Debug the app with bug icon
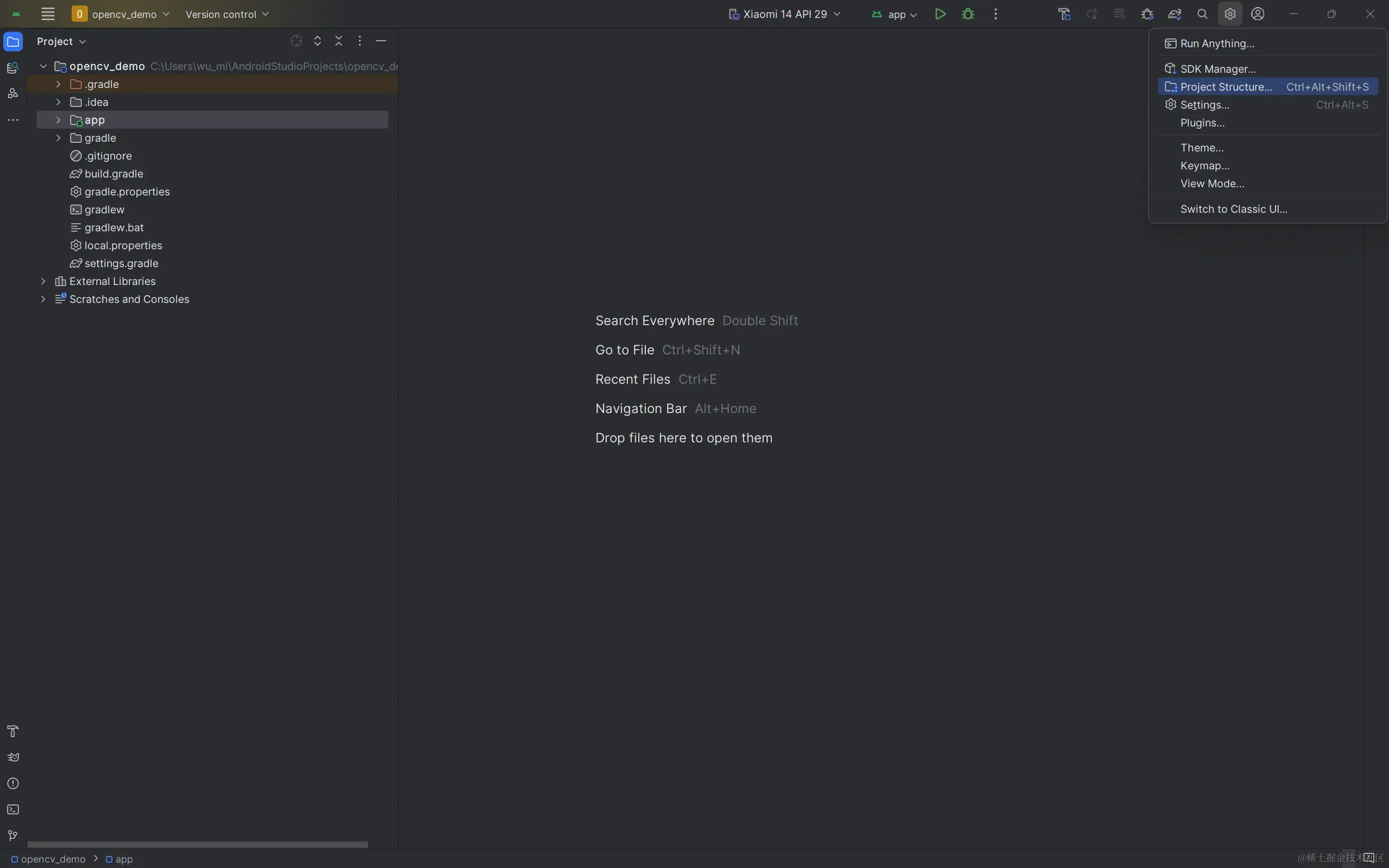 (968, 14)
